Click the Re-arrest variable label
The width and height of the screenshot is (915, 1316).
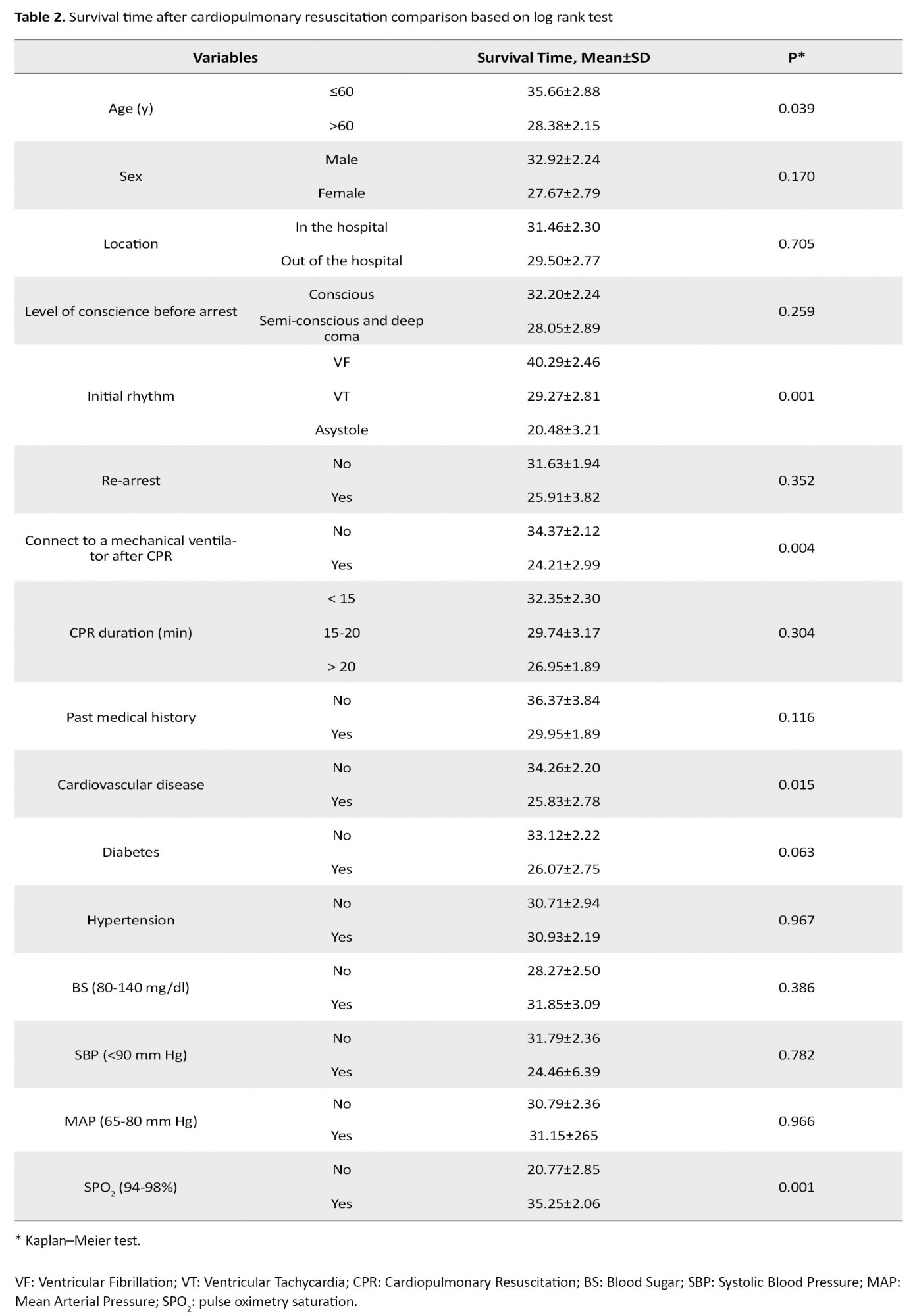[x=130, y=480]
